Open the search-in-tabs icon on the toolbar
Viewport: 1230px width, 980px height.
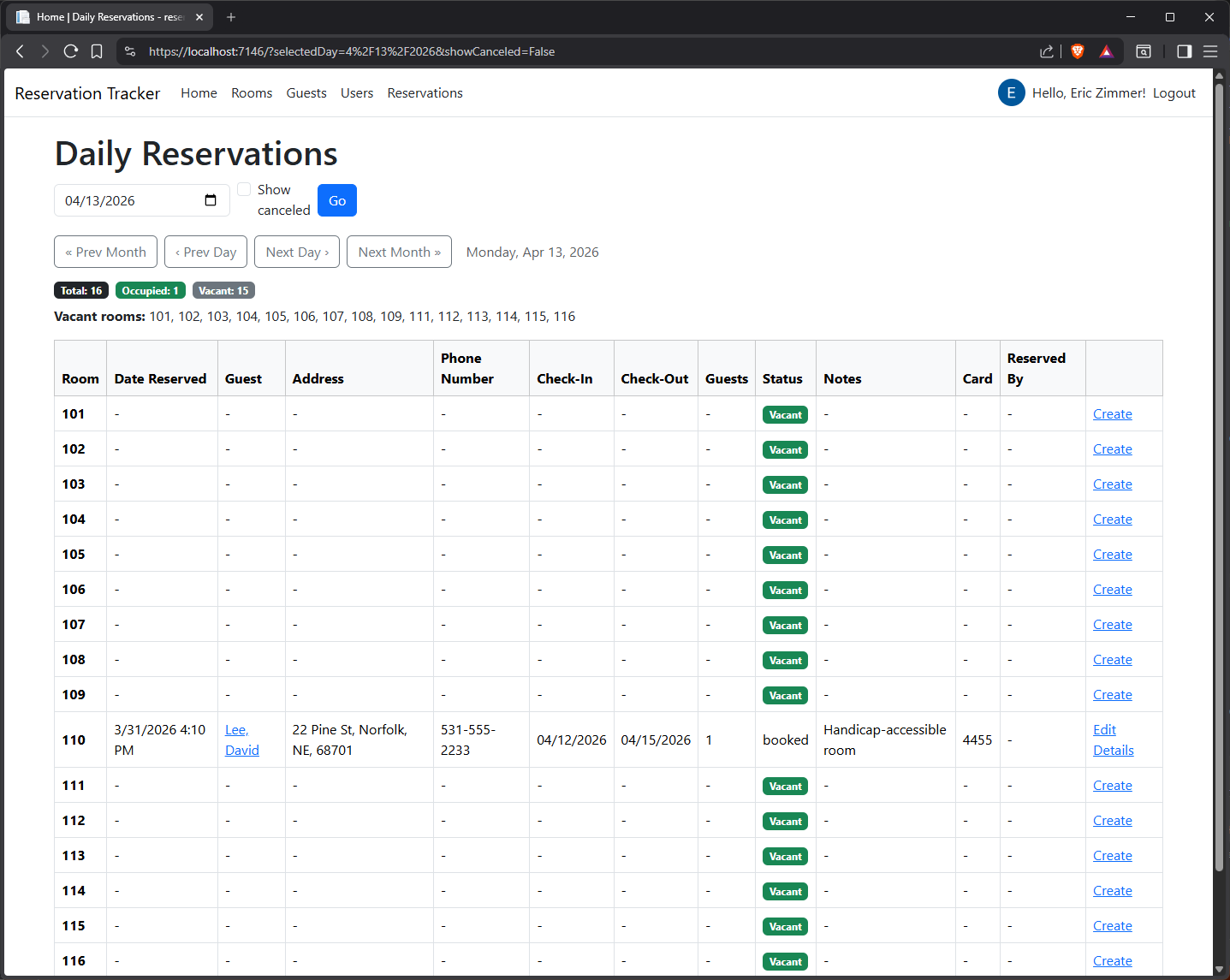pyautogui.click(x=1144, y=51)
